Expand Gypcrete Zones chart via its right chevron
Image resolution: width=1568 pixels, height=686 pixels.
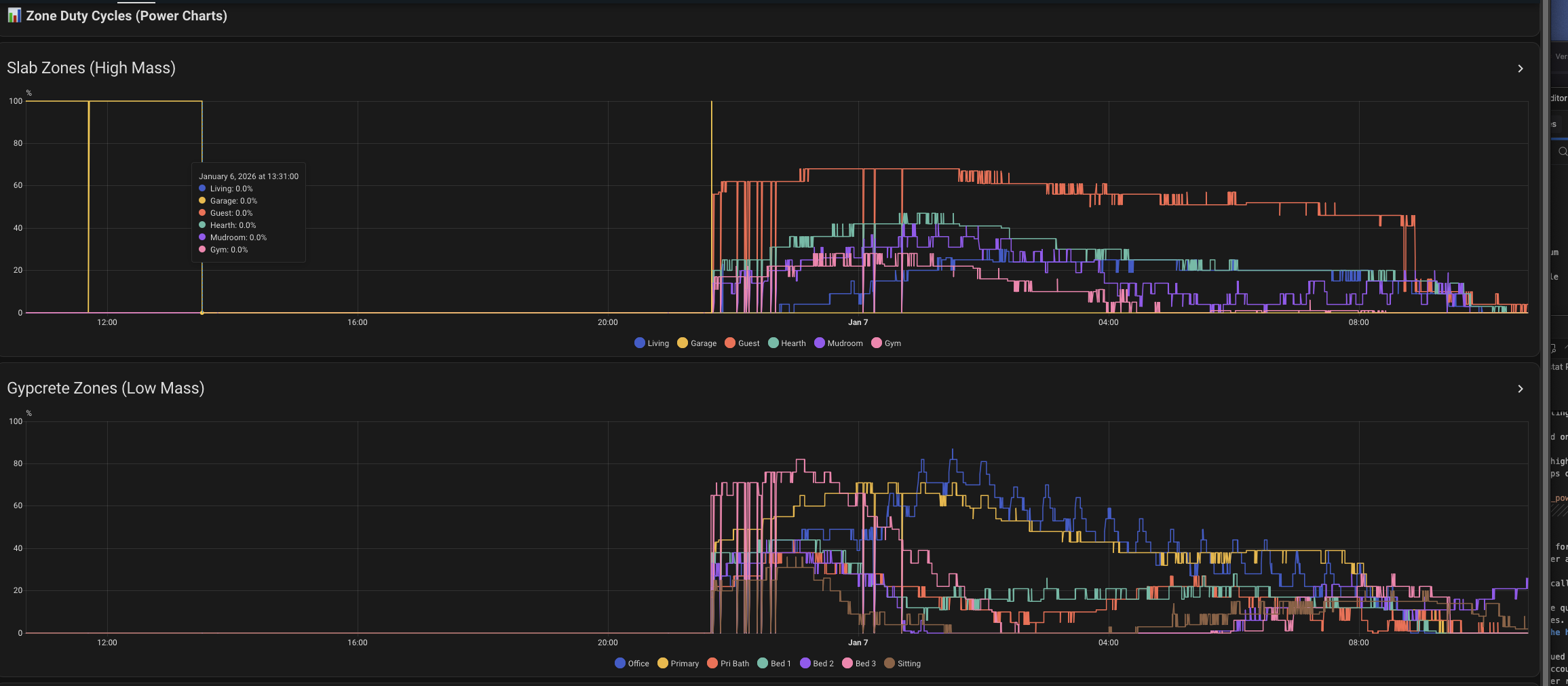[1520, 389]
